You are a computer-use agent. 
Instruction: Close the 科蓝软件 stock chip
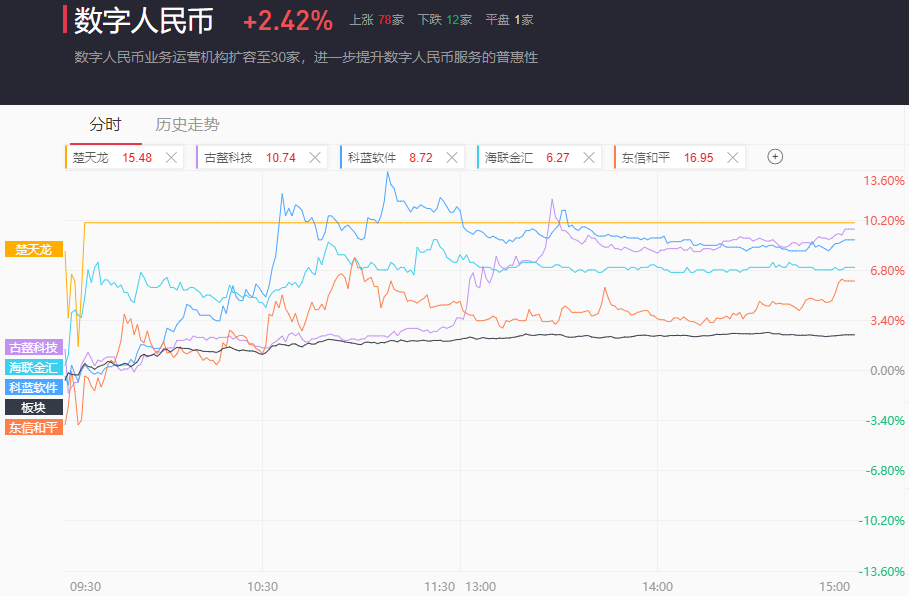coord(452,158)
